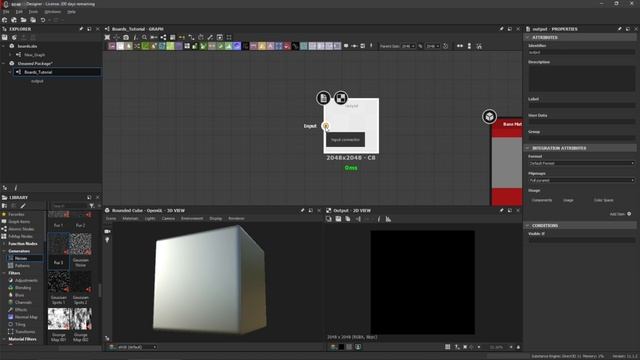Pin the 3D View panel

click(x=302, y=211)
